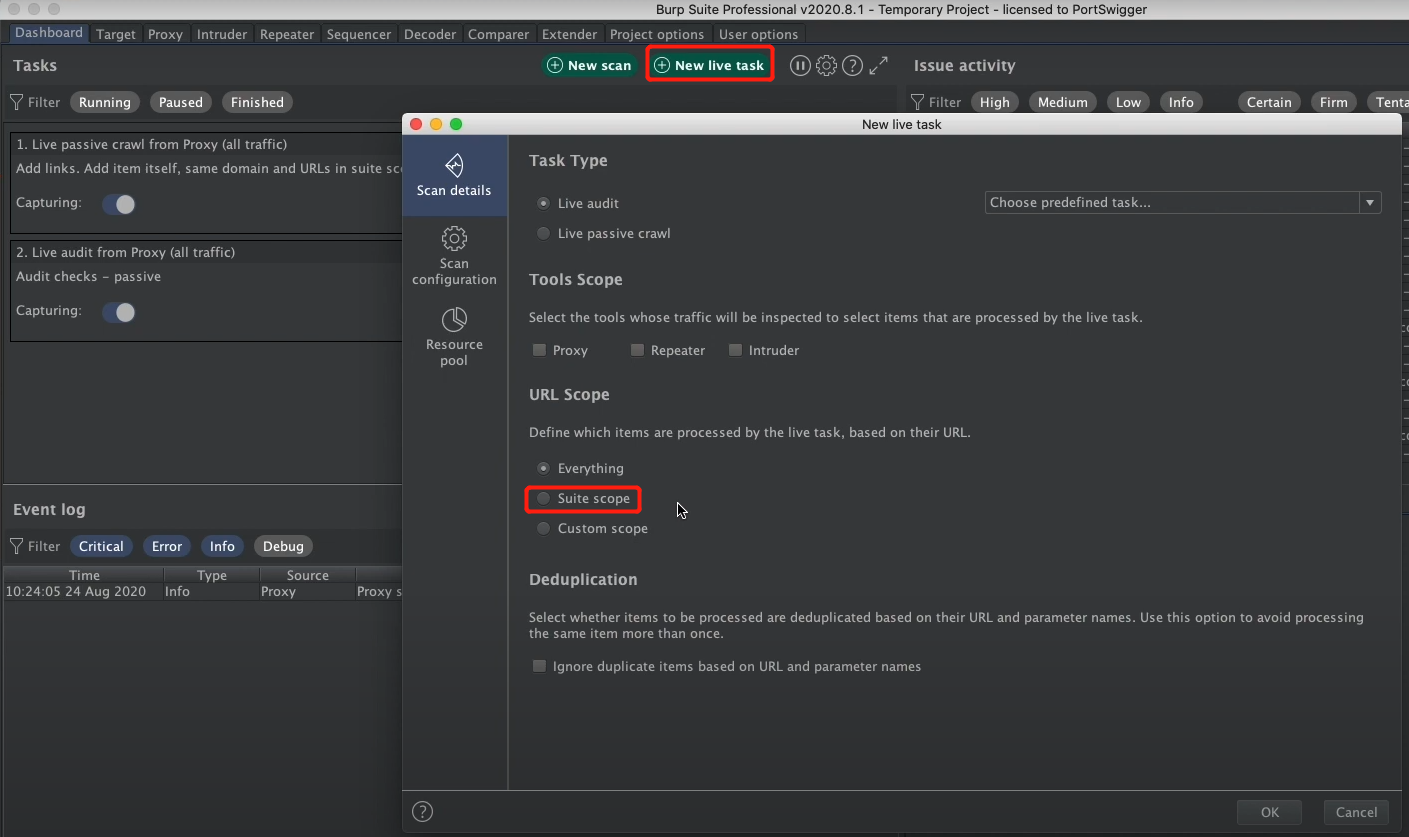Enable the Repeater tools scope checkbox

[637, 350]
